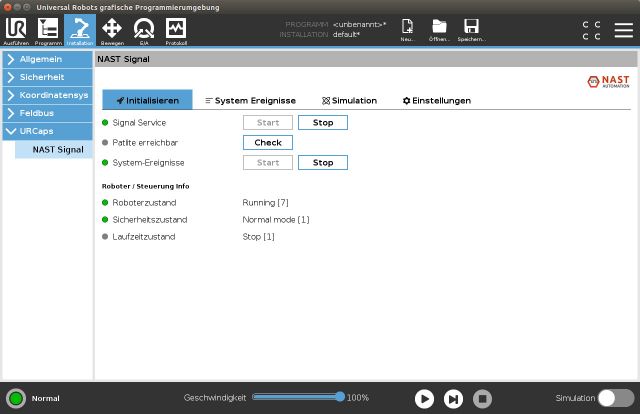Create a new program with Neu icon
The image size is (640, 414).
[408, 30]
